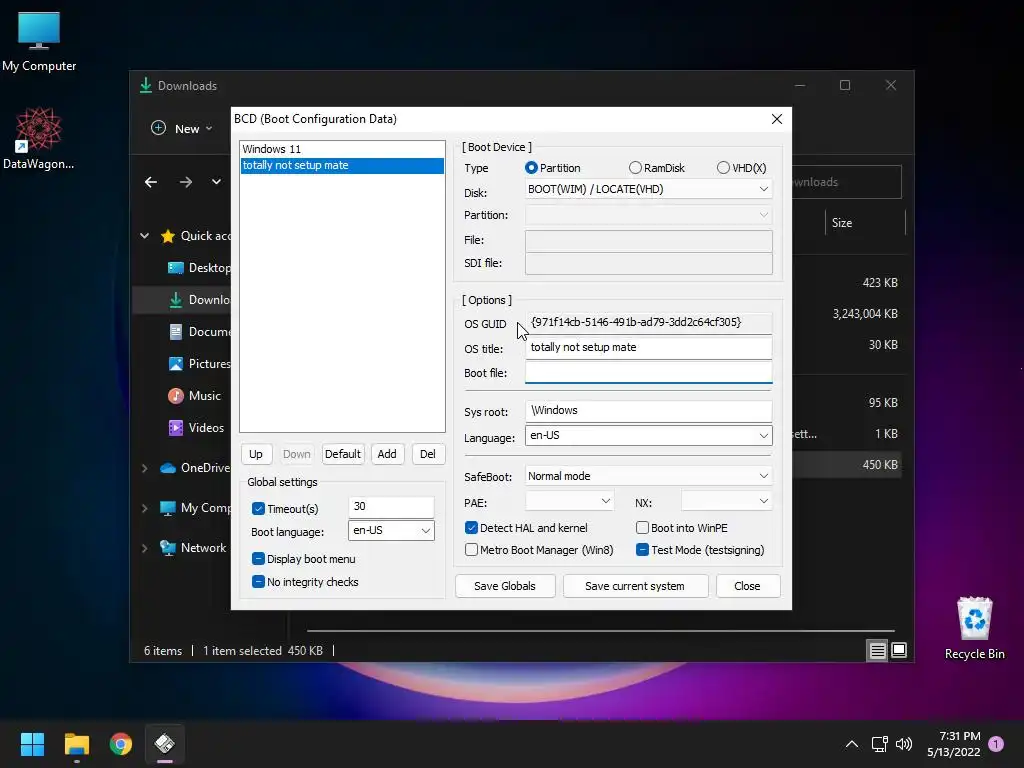Image resolution: width=1024 pixels, height=768 pixels.
Task: Switch to large icons view in Downloads window
Action: tap(899, 650)
